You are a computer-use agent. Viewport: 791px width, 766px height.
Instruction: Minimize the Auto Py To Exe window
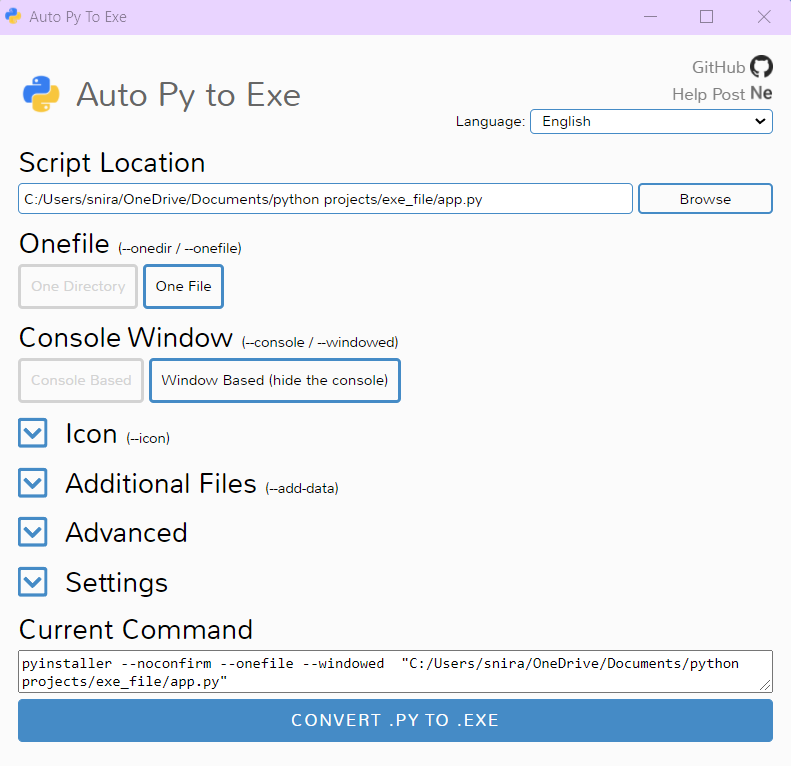tap(651, 17)
